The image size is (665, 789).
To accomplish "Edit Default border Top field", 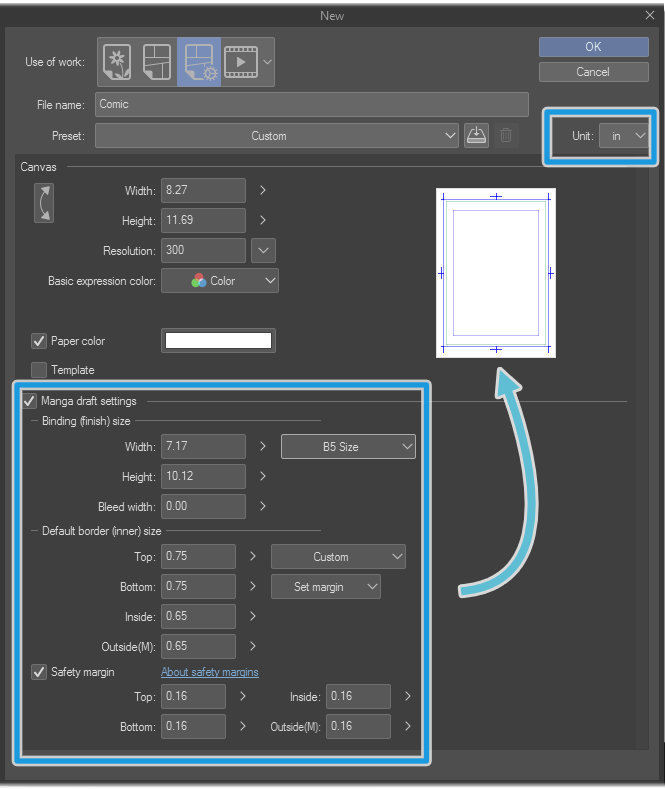I will pos(198,557).
